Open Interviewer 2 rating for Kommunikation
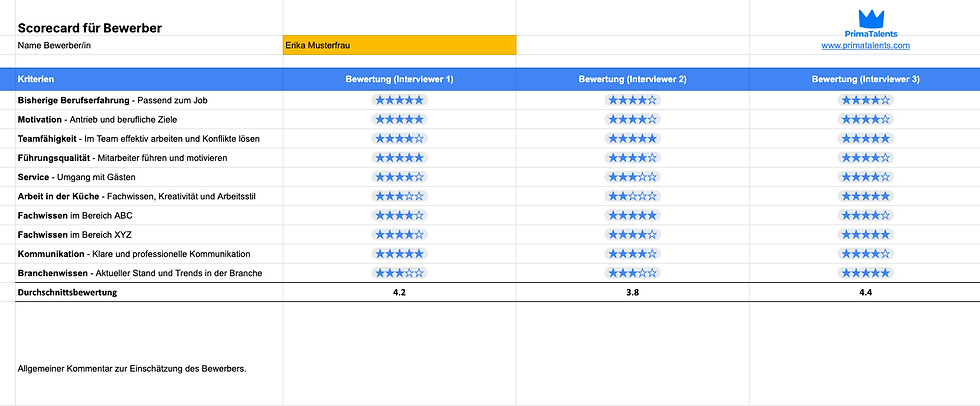980x406 pixels. [632, 254]
